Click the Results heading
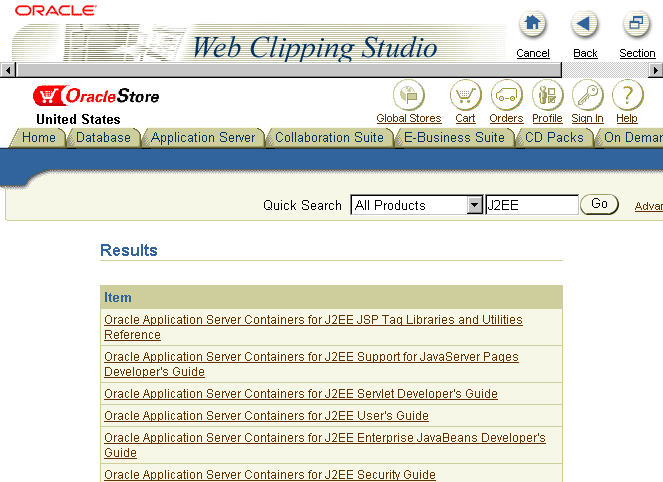 pyautogui.click(x=129, y=250)
